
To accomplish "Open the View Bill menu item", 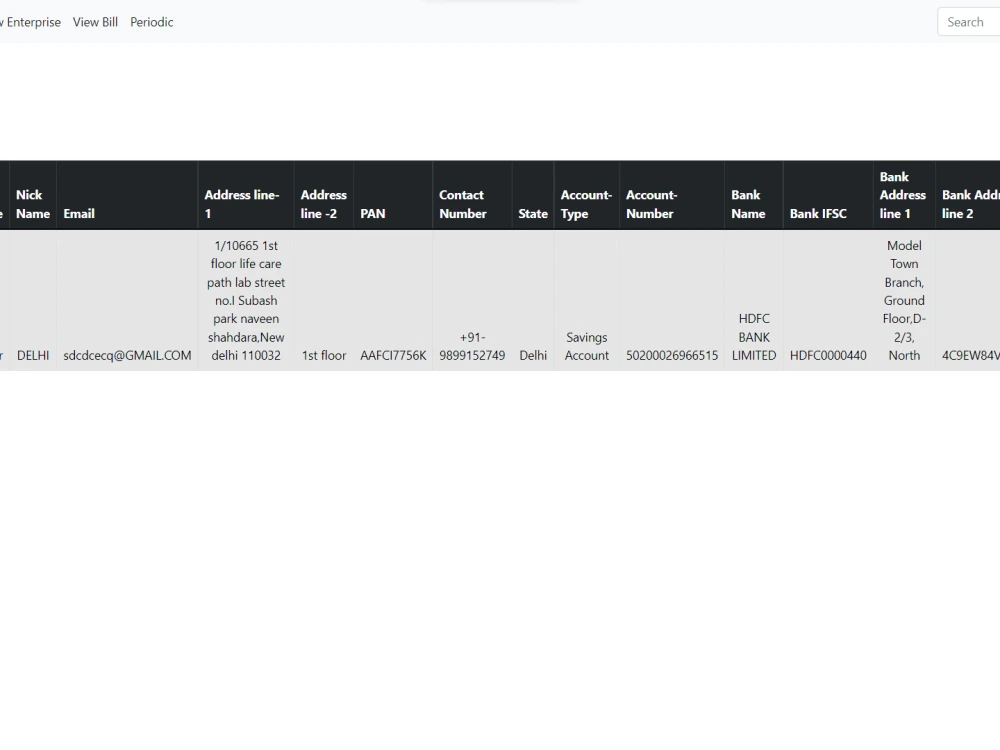I will [95, 22].
